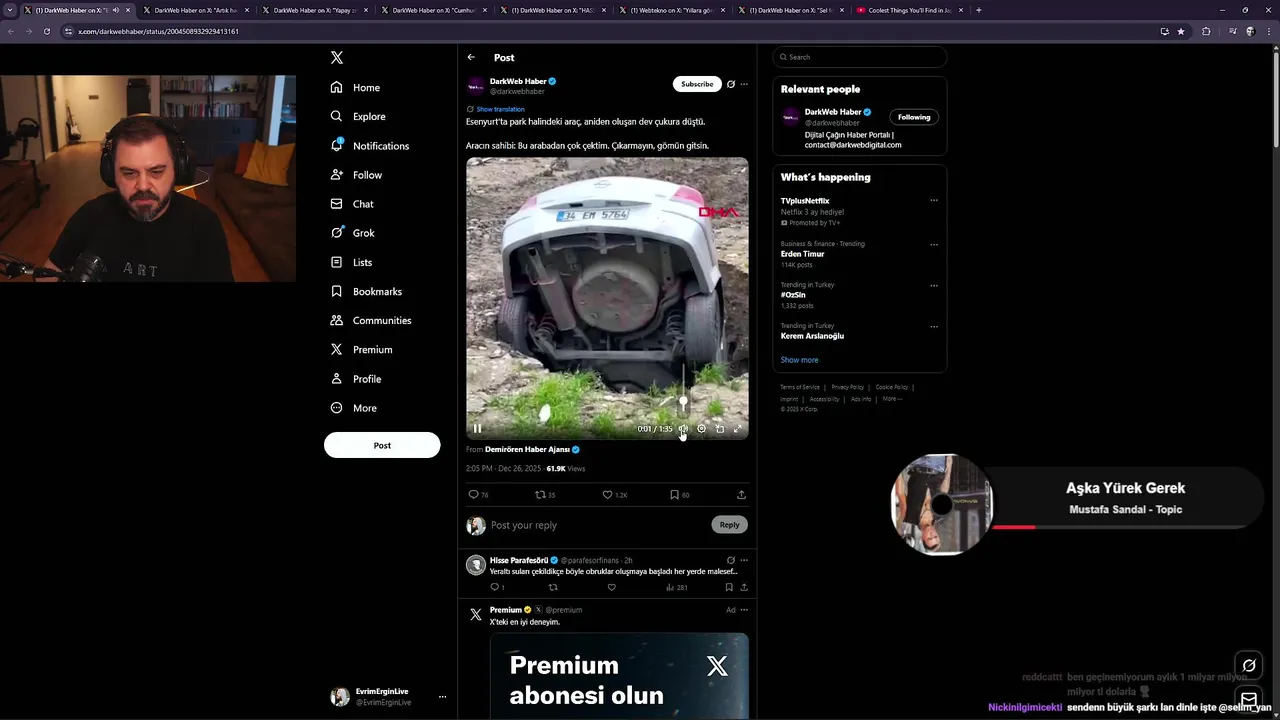Open Terms of Service footer link
The image size is (1280, 720).
800,387
